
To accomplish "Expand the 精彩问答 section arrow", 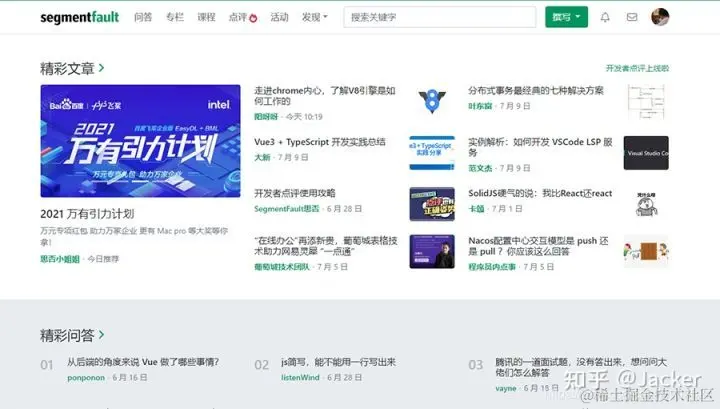I will click(x=101, y=335).
